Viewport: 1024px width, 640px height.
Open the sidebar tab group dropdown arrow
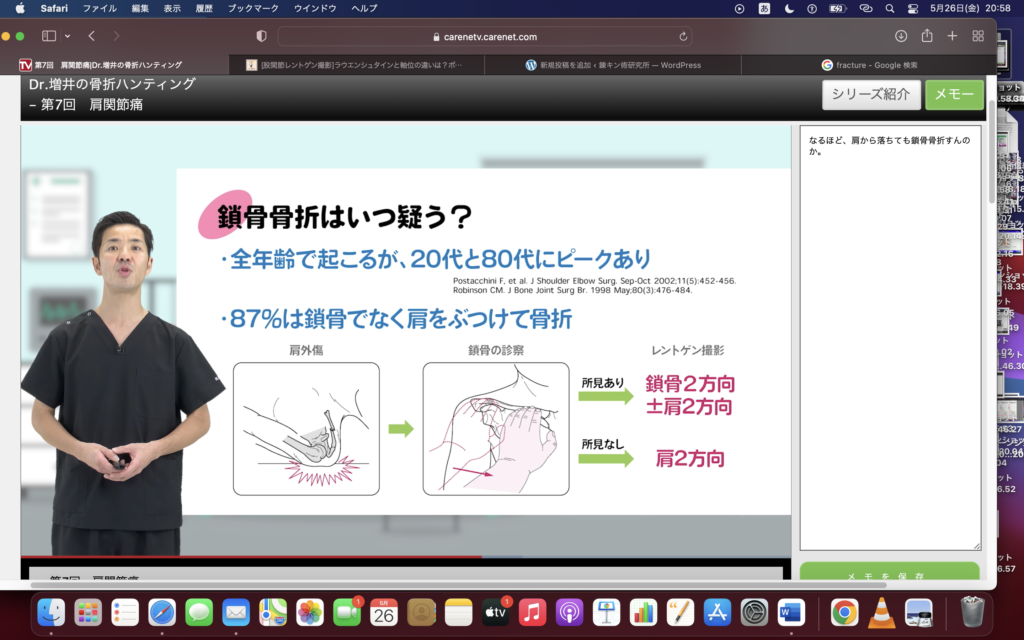[66, 36]
